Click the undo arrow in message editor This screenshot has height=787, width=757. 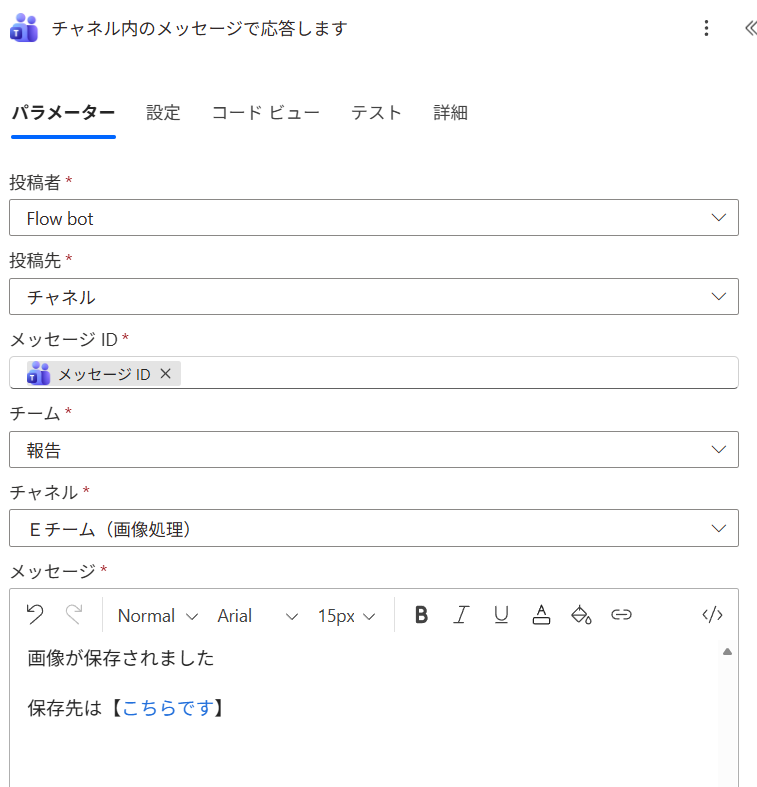[35, 614]
